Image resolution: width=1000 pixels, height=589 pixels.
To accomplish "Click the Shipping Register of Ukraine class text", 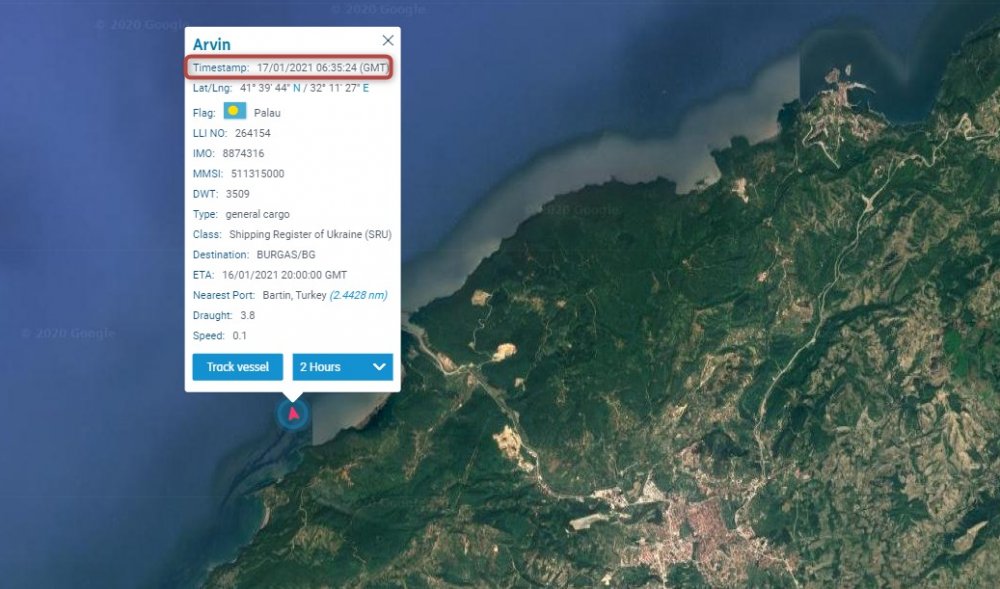I will [x=310, y=234].
